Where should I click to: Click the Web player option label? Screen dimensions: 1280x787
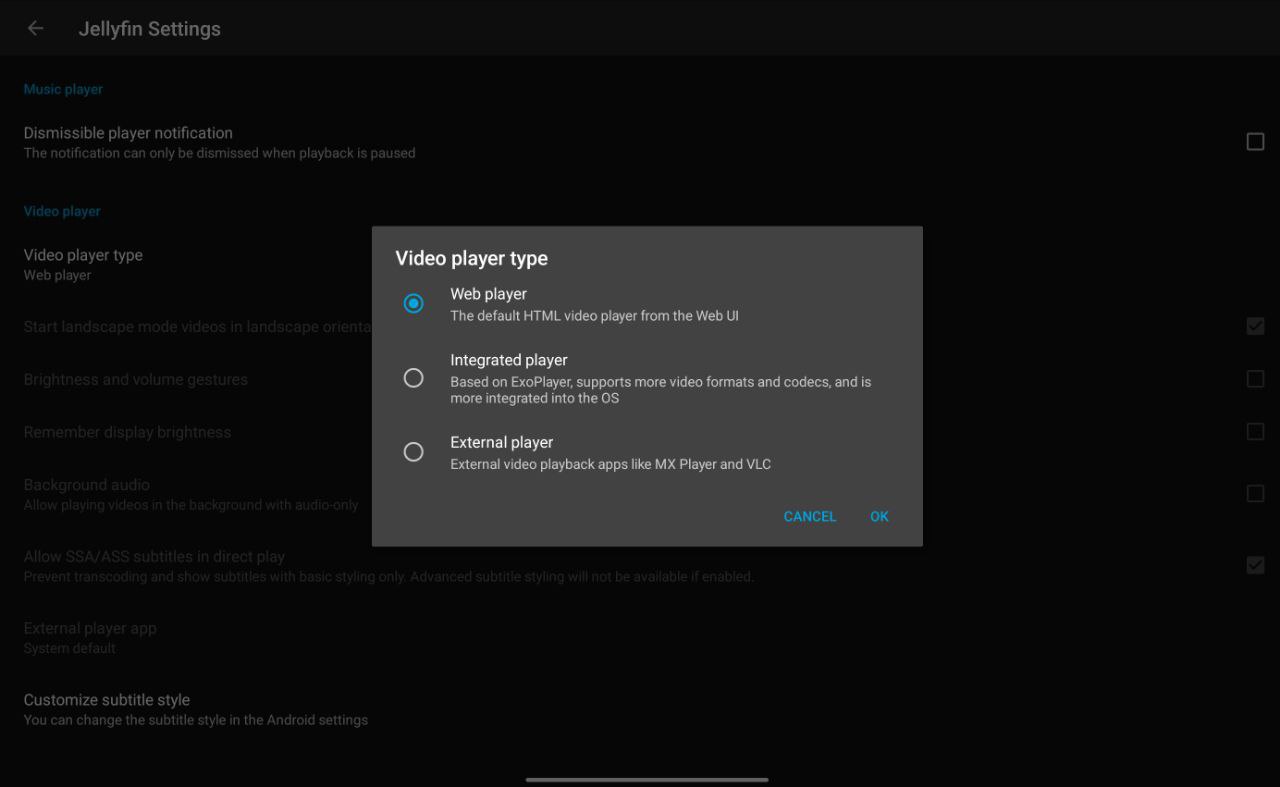tap(488, 294)
